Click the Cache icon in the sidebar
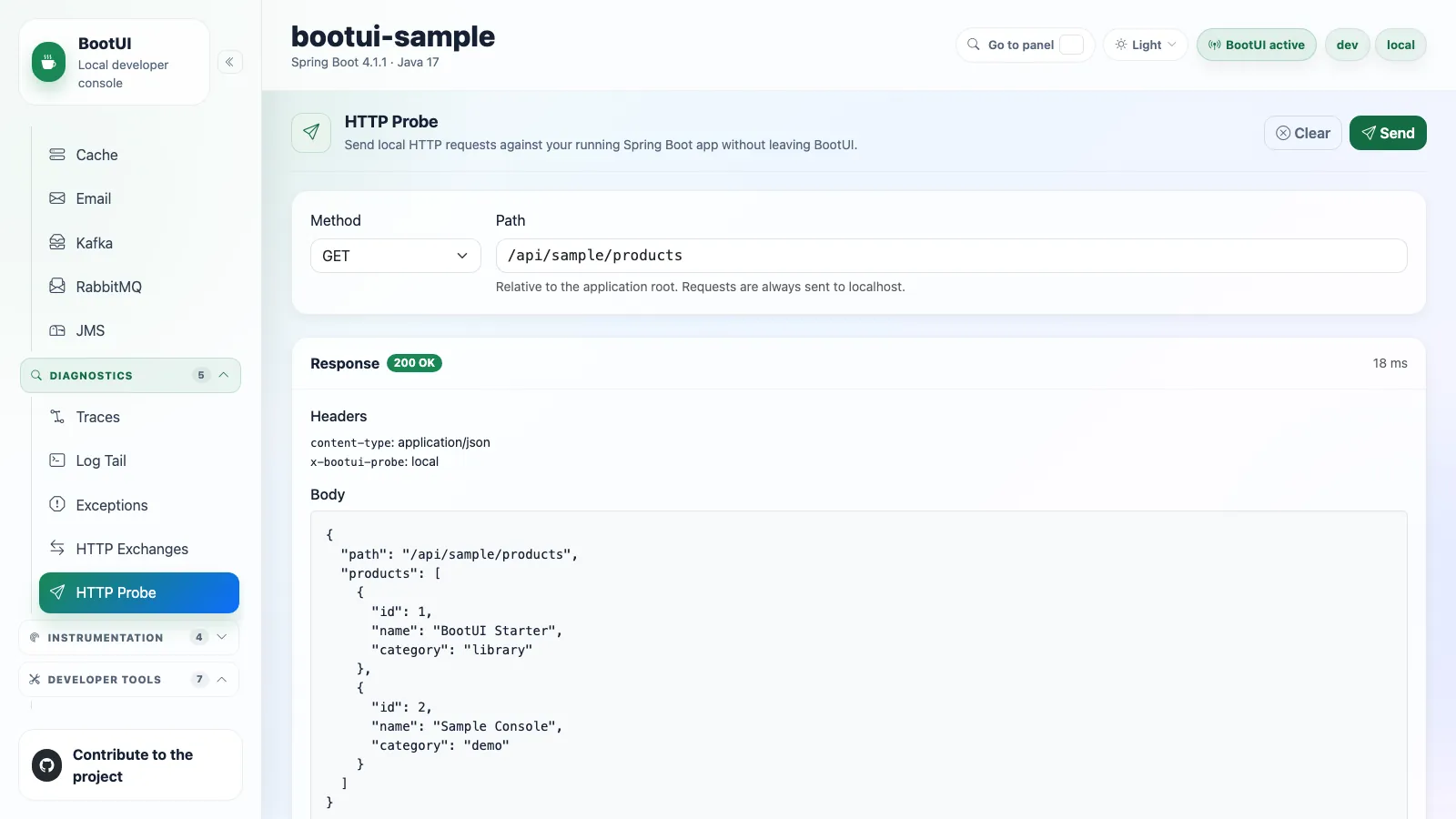This screenshot has height=819, width=1456. pos(57,155)
